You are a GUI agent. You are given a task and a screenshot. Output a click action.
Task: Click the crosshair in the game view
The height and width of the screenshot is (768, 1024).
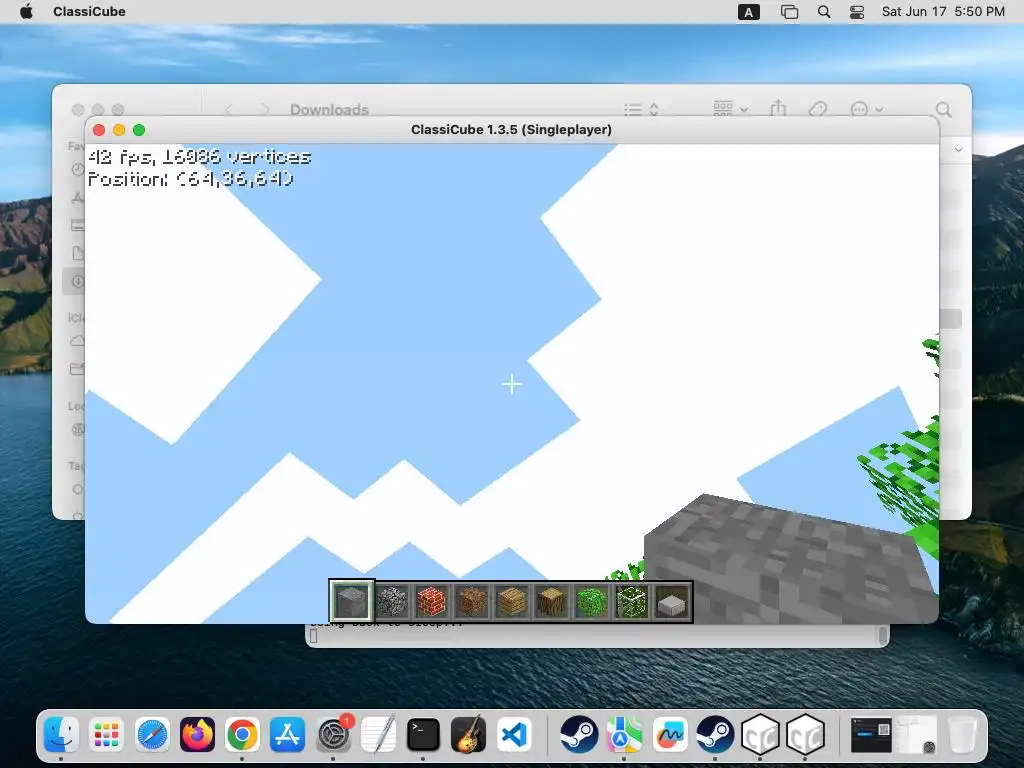tap(511, 384)
